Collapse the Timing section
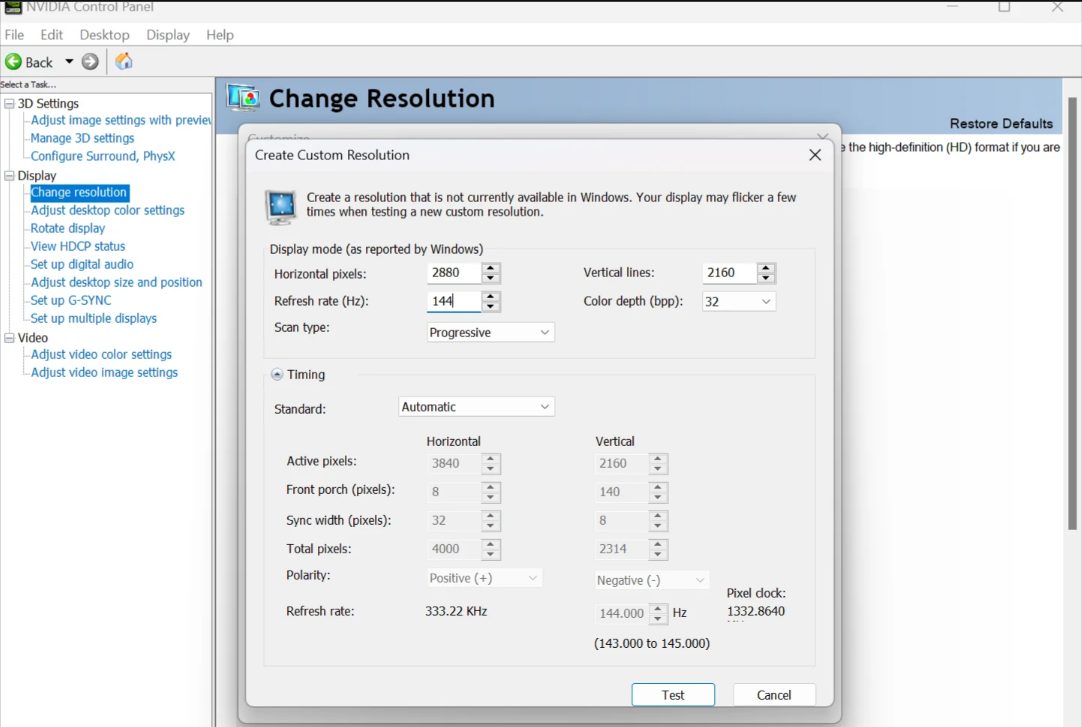 pos(276,374)
